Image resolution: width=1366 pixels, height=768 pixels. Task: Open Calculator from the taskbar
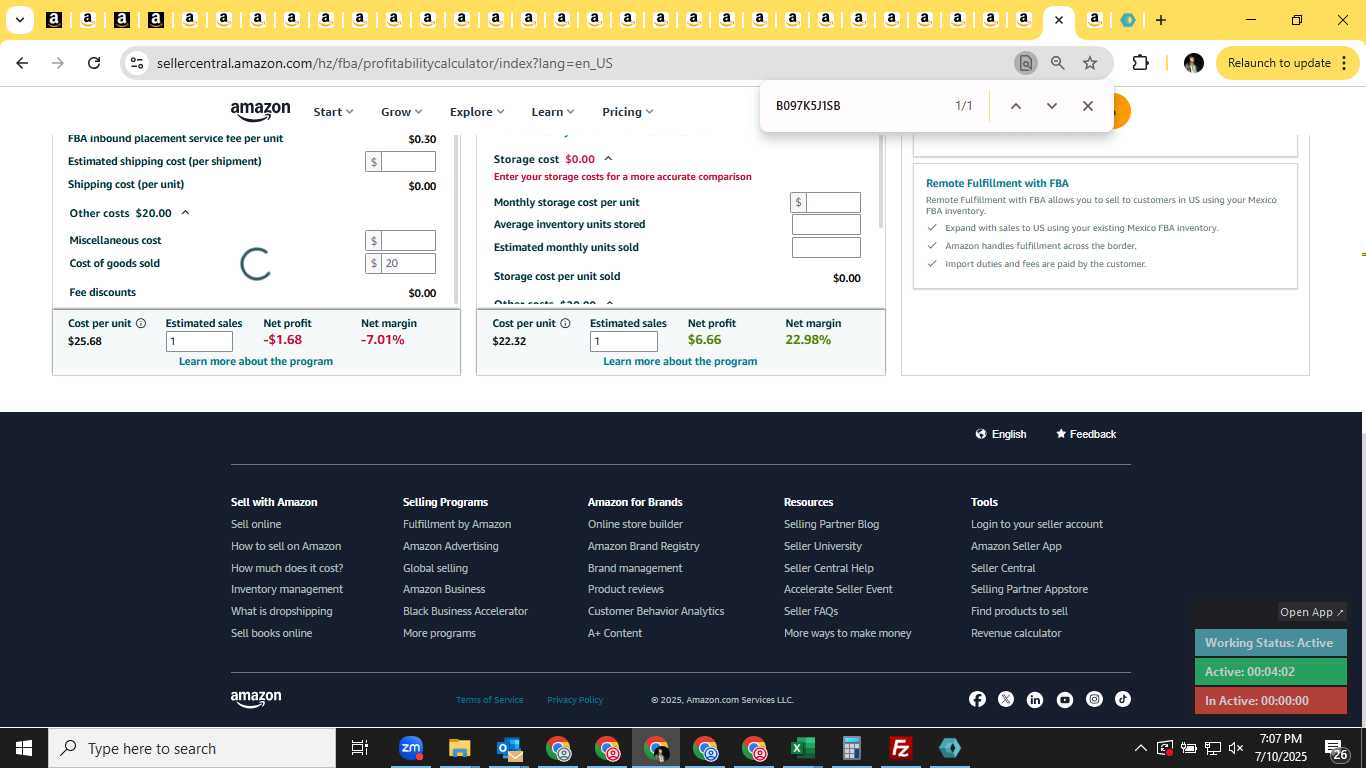pyautogui.click(x=852, y=748)
